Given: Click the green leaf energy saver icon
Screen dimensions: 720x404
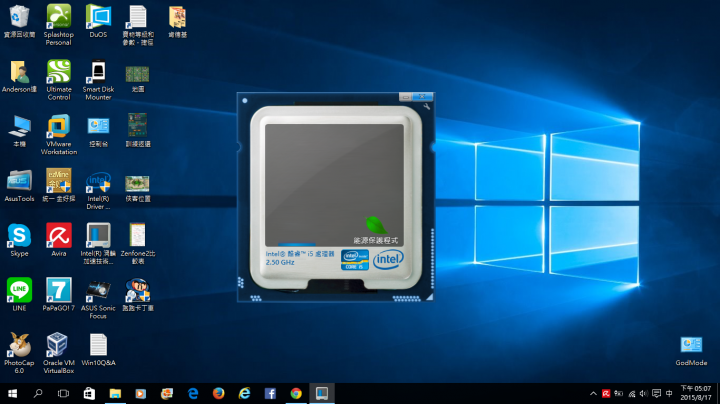Looking at the screenshot, I should (x=376, y=224).
